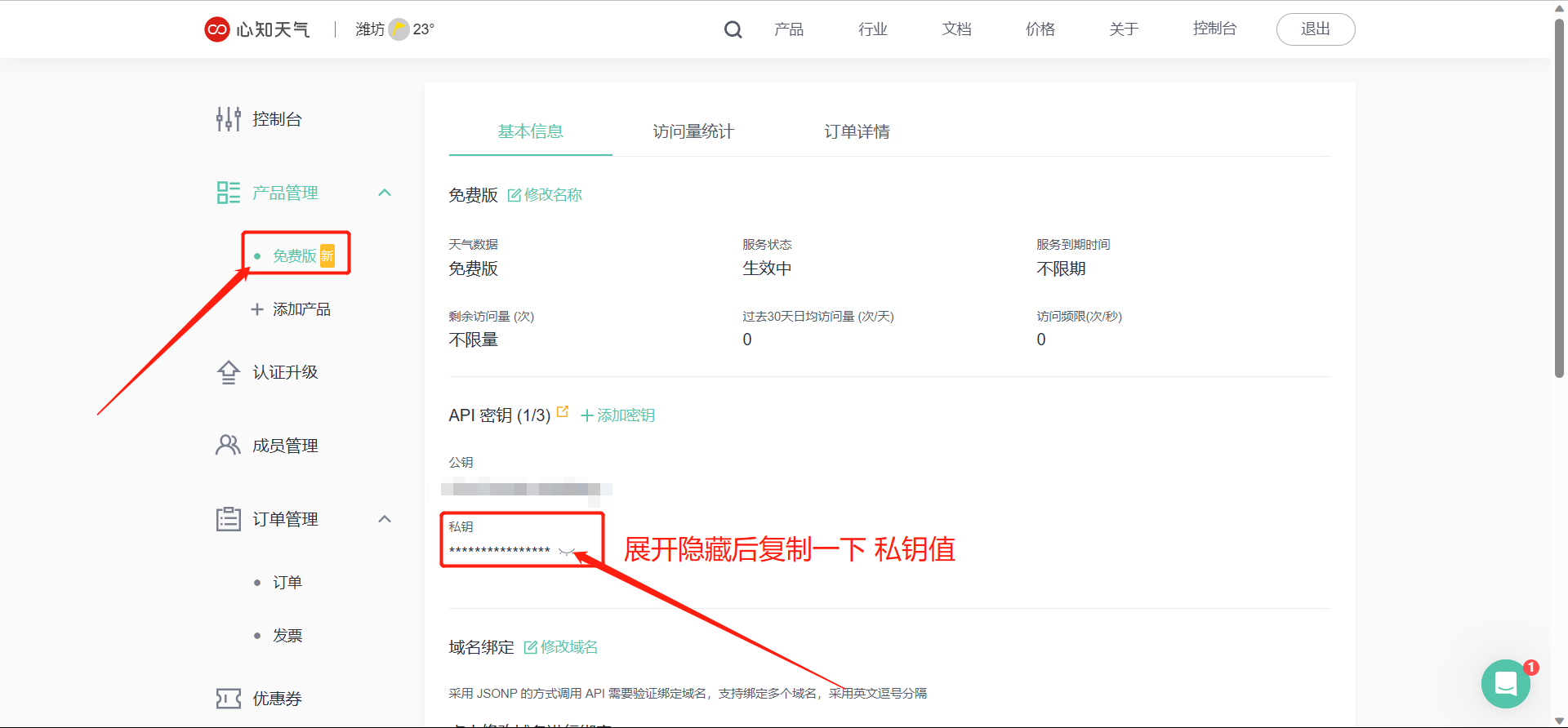Select 添加产品 in the sidebar

301,309
